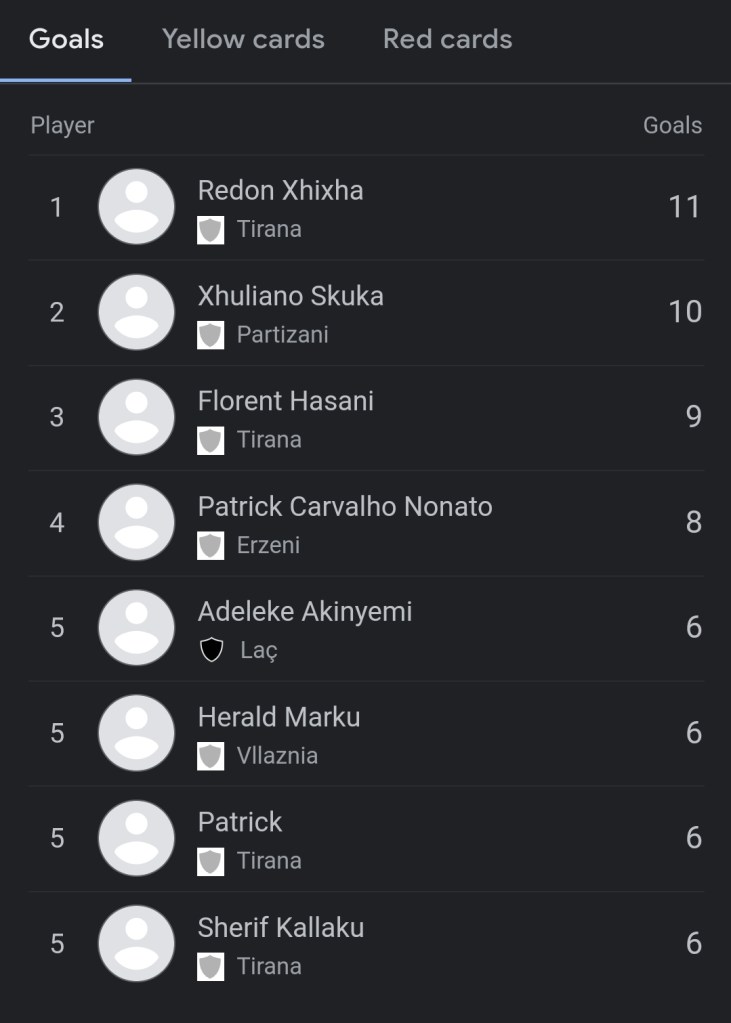
Task: Click Xhuliano Skuka's profile avatar
Action: [x=136, y=312]
